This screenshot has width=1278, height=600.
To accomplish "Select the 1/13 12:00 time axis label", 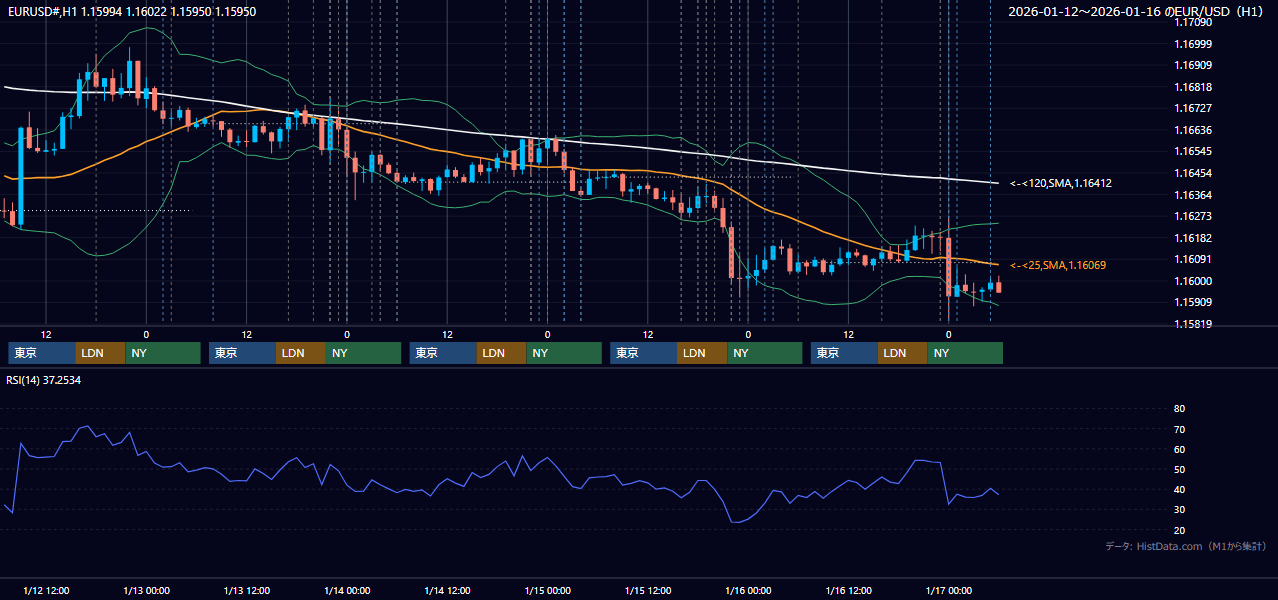I will (x=247, y=591).
